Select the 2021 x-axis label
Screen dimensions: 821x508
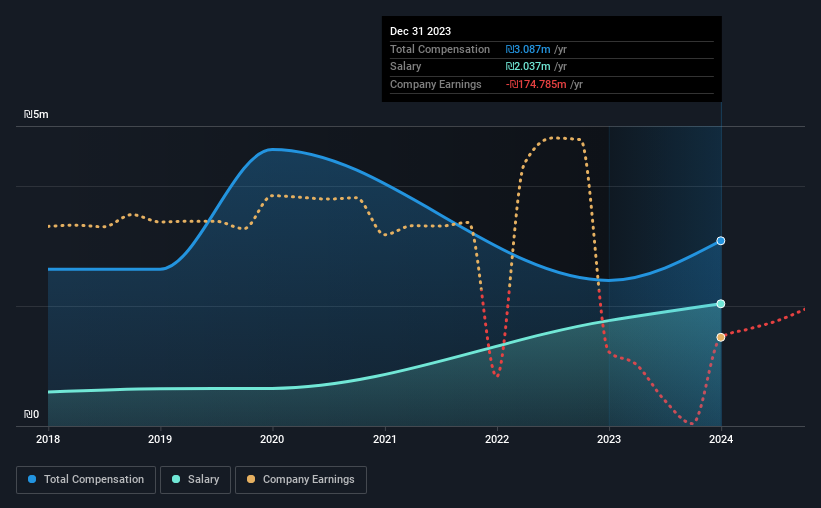(385, 439)
